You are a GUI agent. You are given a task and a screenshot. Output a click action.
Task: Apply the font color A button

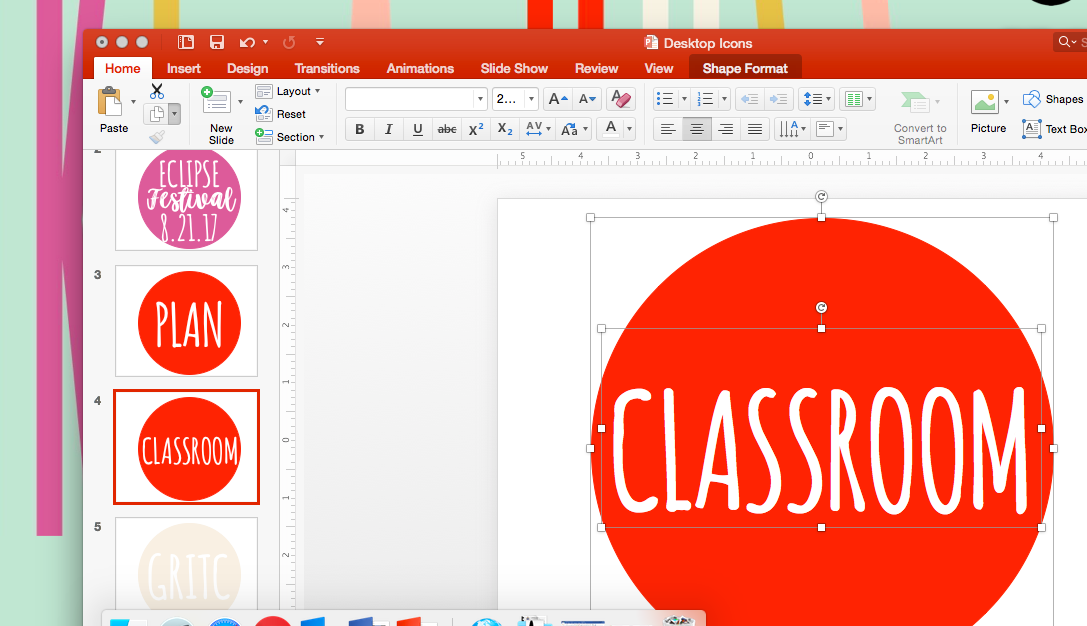pyautogui.click(x=611, y=129)
